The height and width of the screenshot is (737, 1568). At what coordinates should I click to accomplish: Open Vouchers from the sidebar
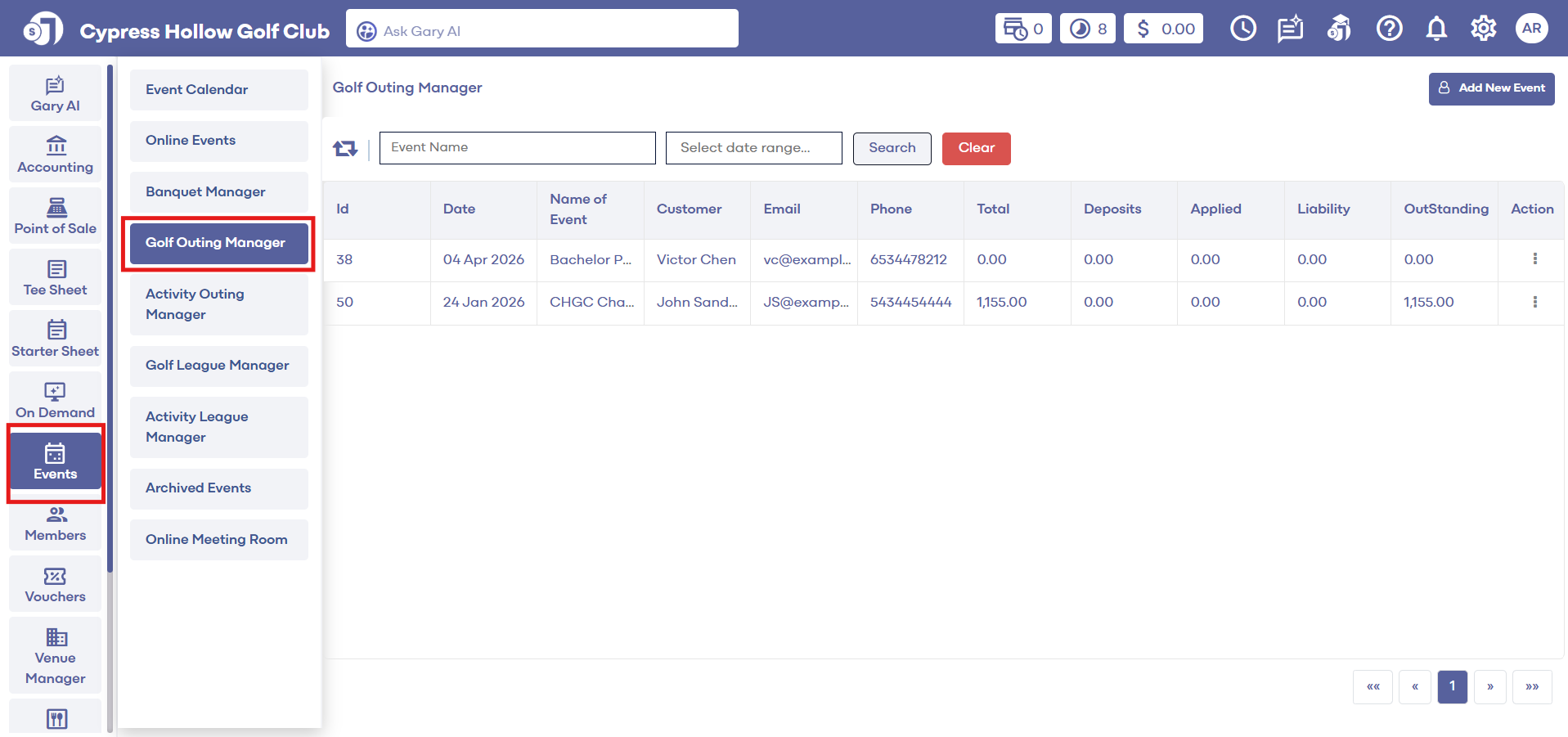tap(56, 585)
